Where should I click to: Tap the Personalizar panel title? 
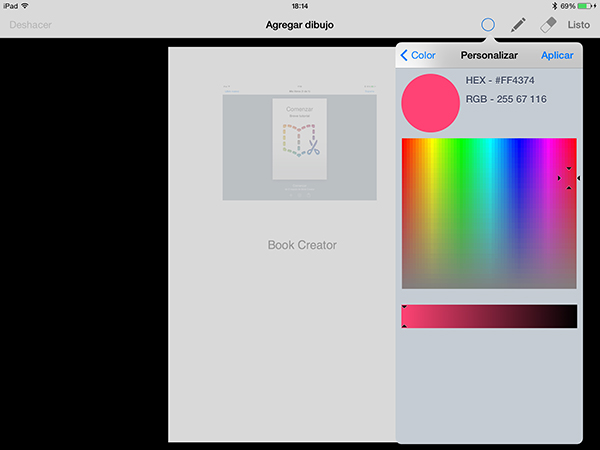pyautogui.click(x=489, y=55)
